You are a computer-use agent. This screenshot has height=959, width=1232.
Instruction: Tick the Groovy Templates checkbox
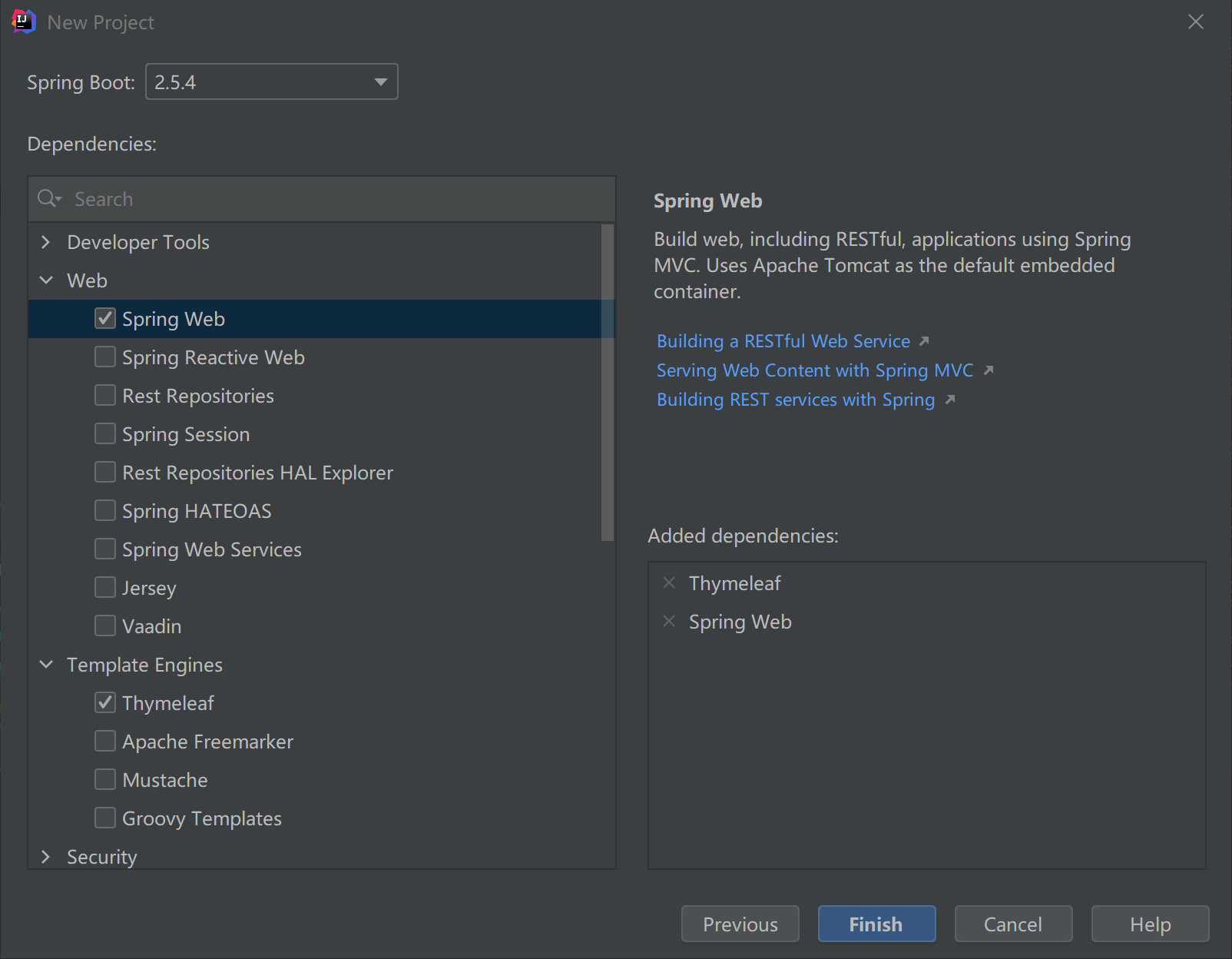105,818
